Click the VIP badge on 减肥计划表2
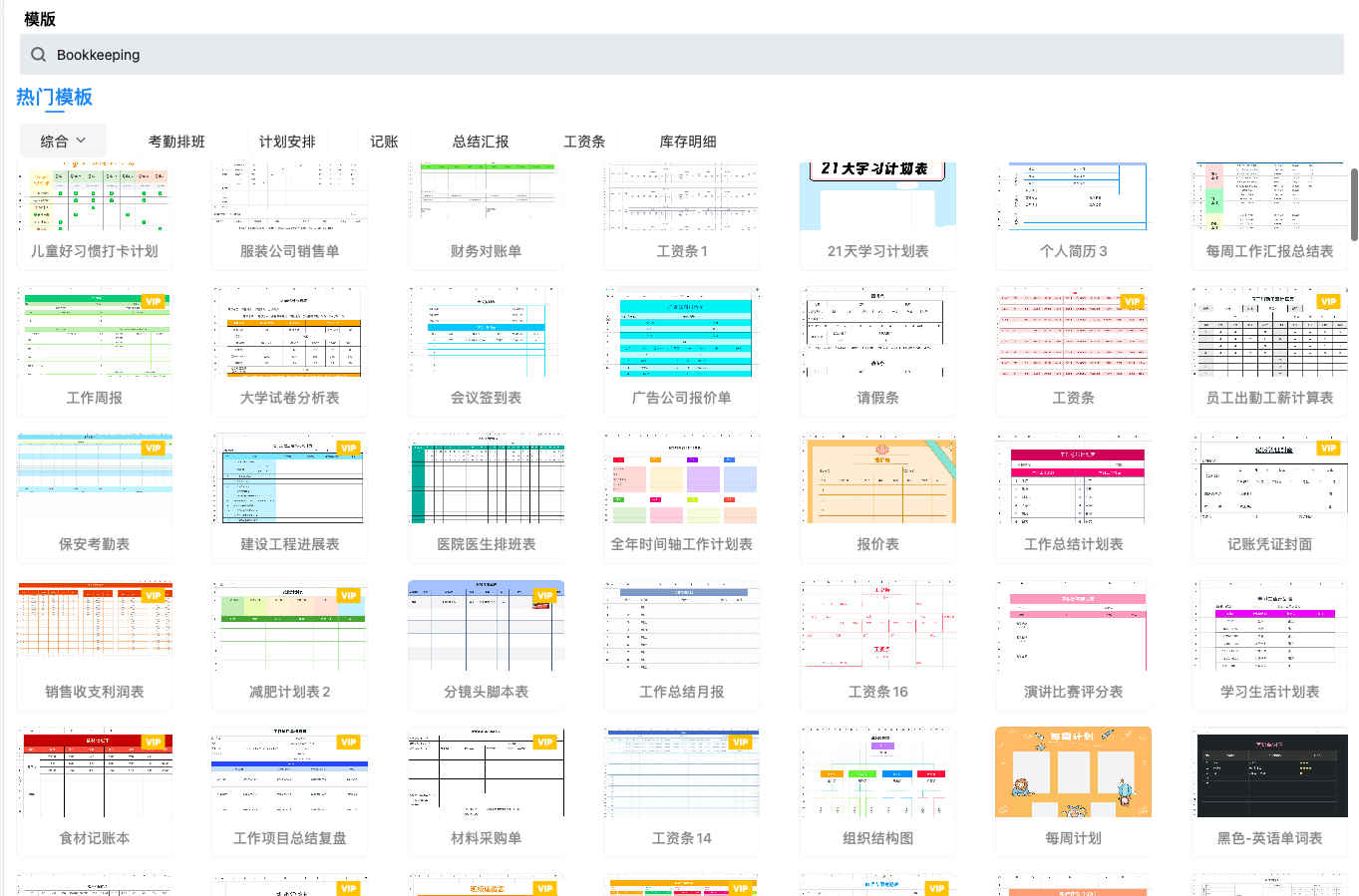This screenshot has height=896, width=1359. (348, 595)
